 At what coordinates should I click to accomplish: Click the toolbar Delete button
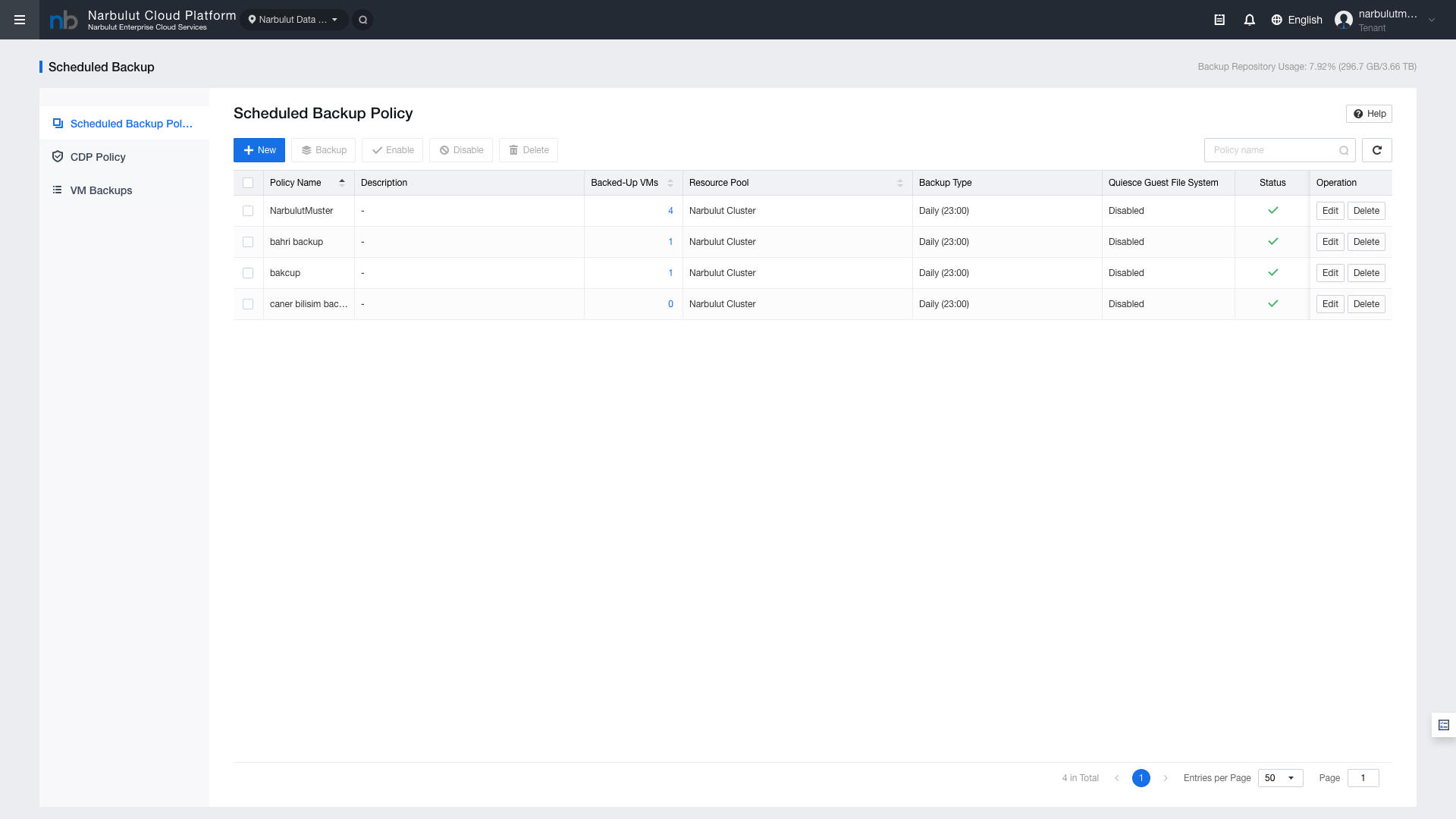(x=529, y=150)
